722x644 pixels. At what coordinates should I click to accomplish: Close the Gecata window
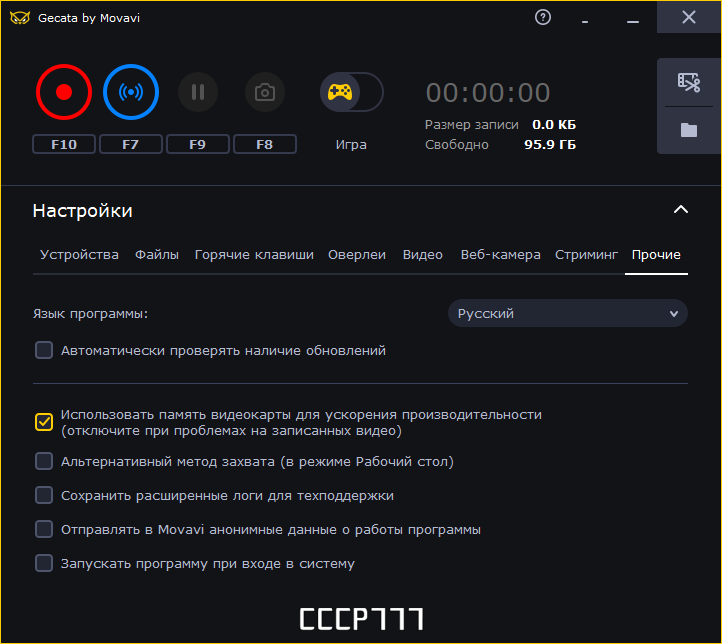click(x=689, y=17)
